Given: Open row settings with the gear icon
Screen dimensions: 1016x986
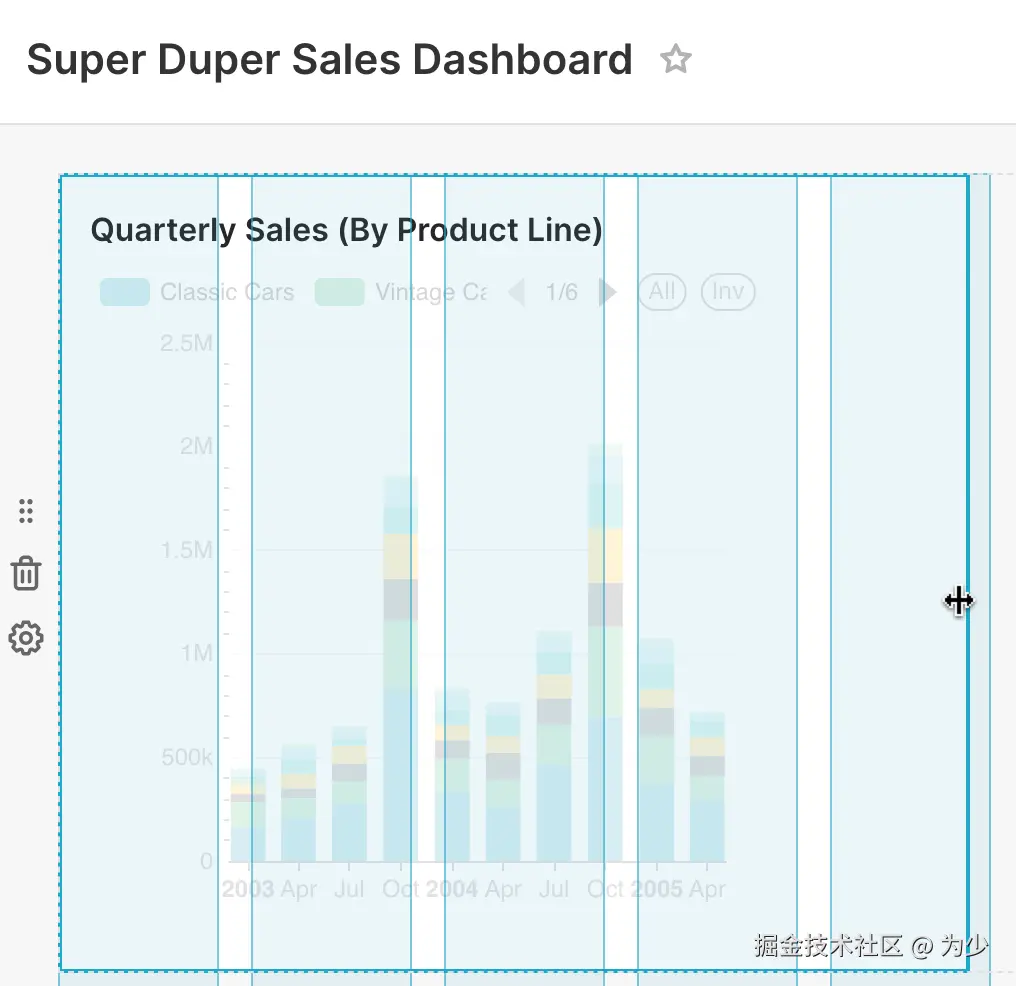Looking at the screenshot, I should pyautogui.click(x=26, y=638).
